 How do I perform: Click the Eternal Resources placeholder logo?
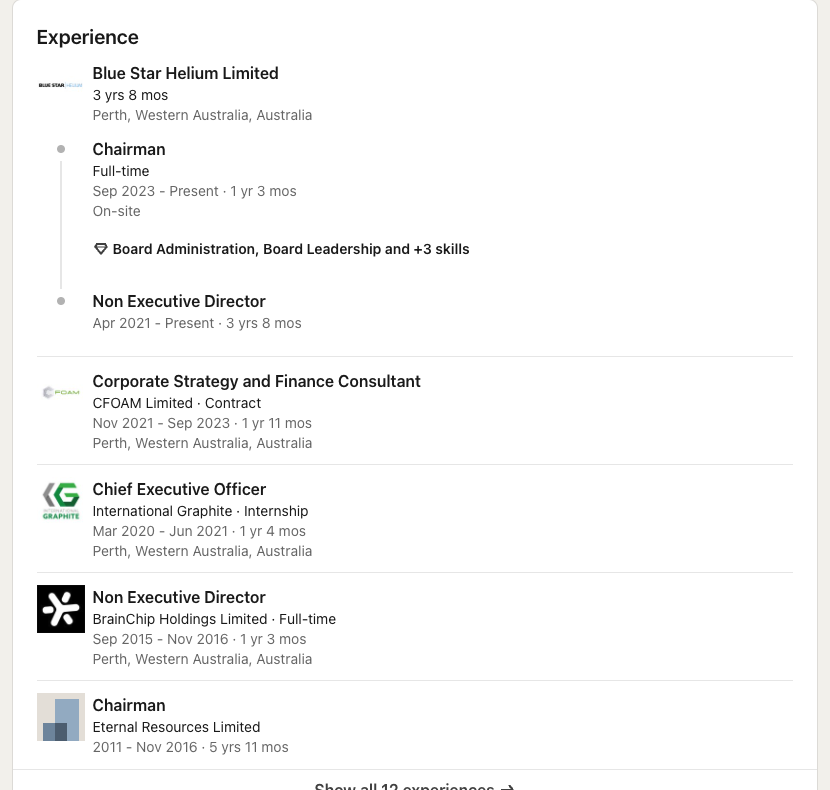click(60, 717)
